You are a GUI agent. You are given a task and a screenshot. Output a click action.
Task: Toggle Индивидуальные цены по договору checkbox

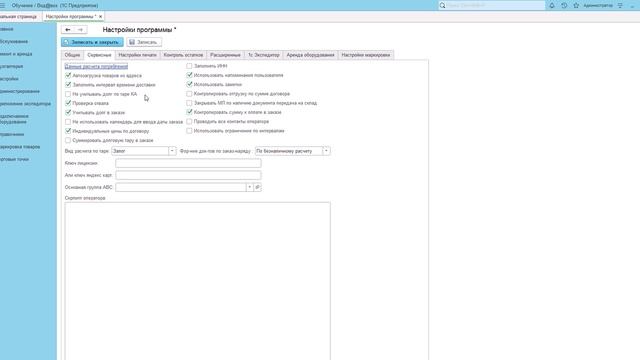click(68, 131)
